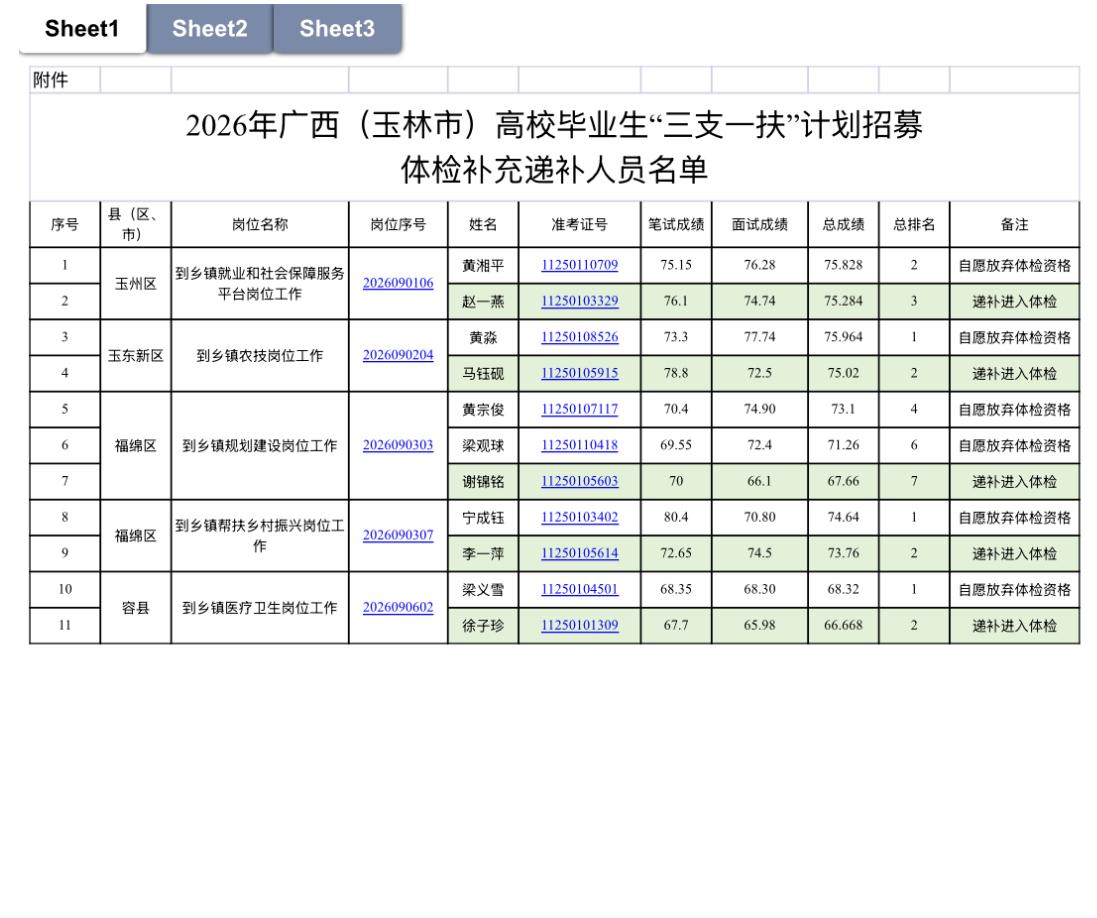The image size is (1097, 918).
Task: Click the 准考证号 column header
Action: coord(579,225)
